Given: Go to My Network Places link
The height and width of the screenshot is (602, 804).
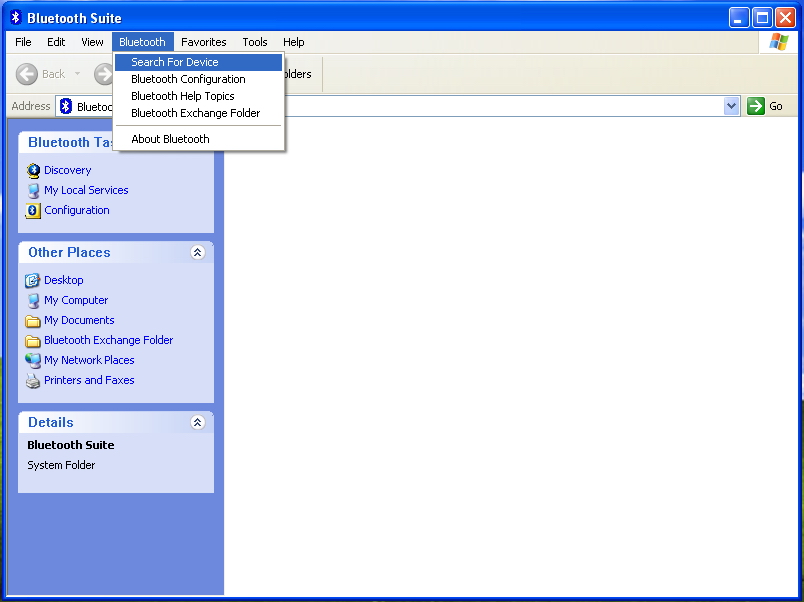Looking at the screenshot, I should [x=89, y=360].
